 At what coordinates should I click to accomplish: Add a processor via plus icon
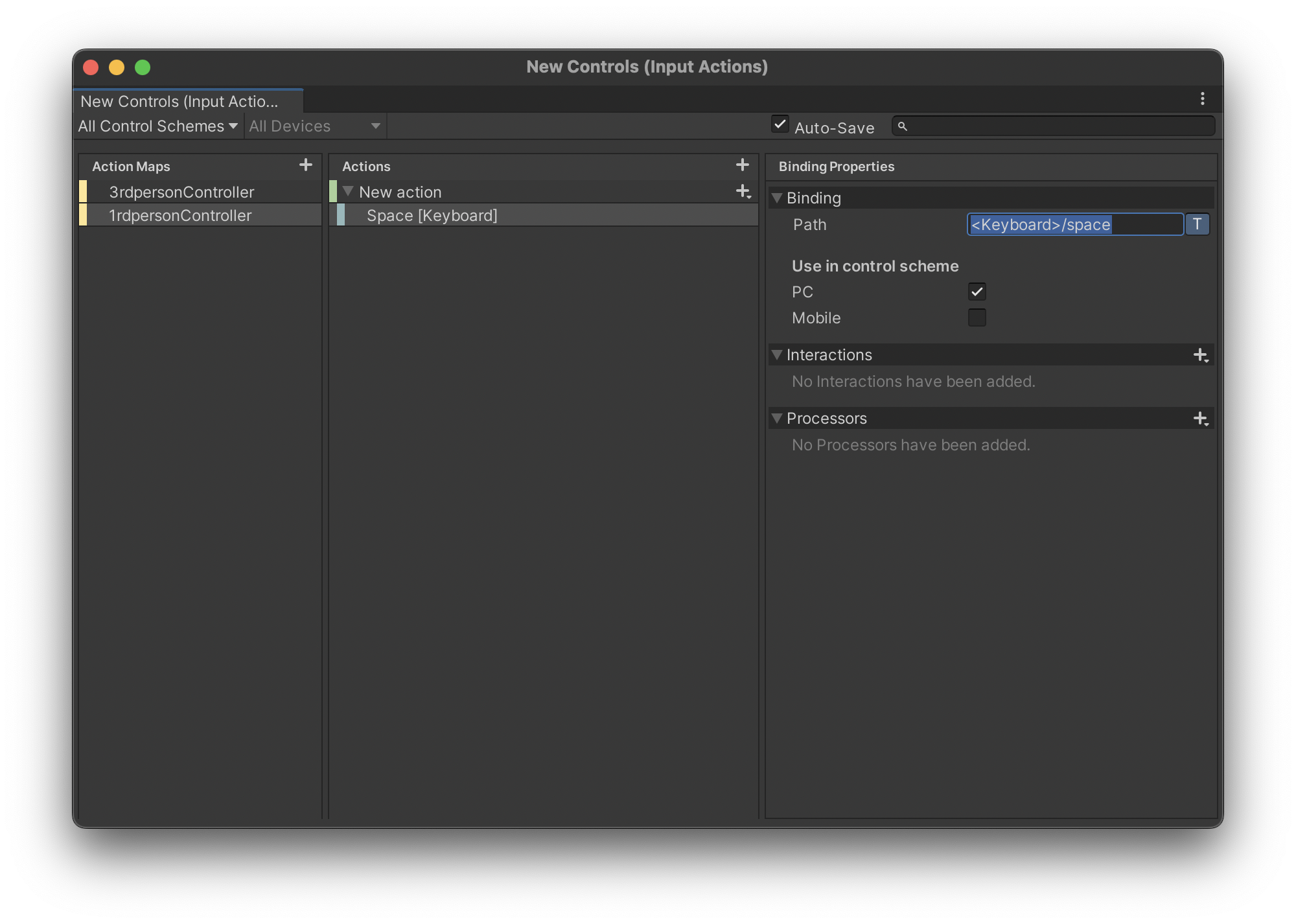tap(1201, 419)
